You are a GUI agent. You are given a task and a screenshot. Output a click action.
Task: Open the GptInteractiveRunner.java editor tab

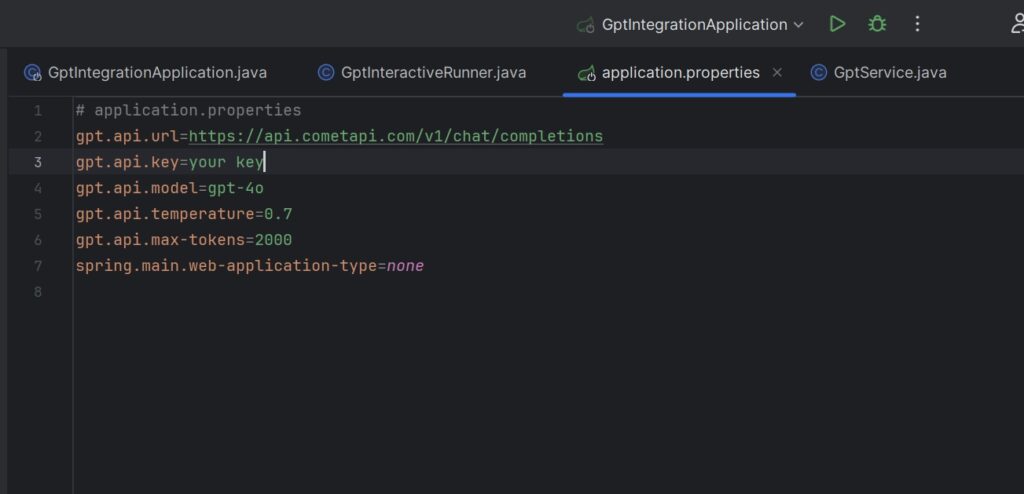(x=433, y=72)
